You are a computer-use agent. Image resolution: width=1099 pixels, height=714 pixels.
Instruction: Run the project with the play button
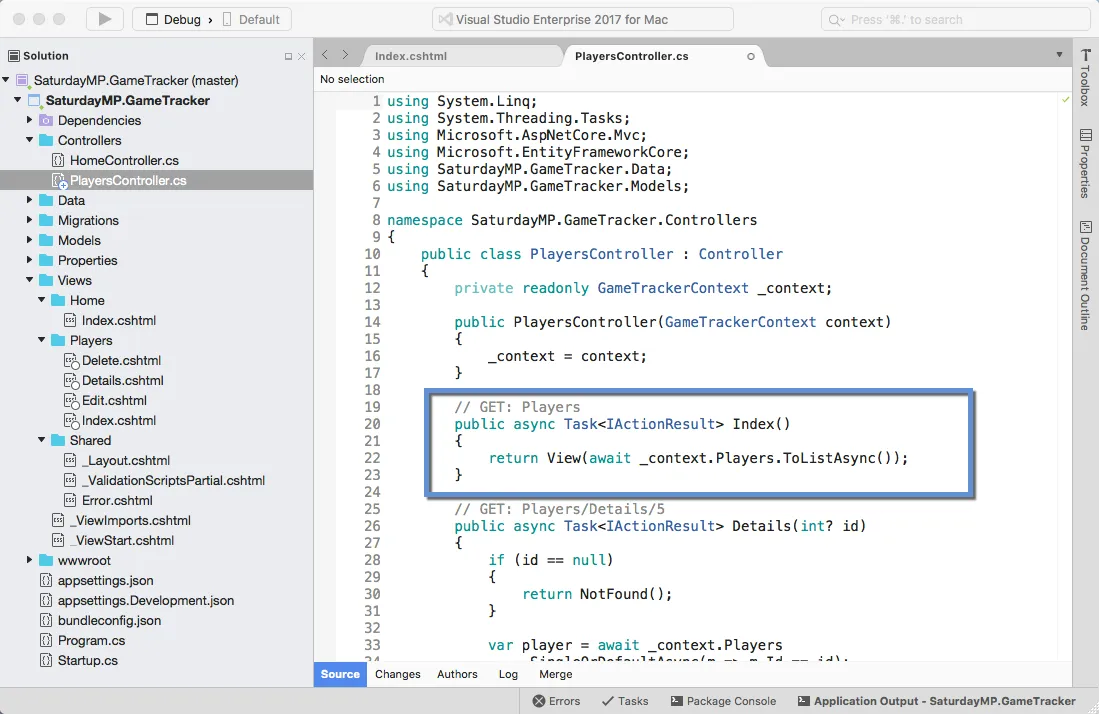104,19
